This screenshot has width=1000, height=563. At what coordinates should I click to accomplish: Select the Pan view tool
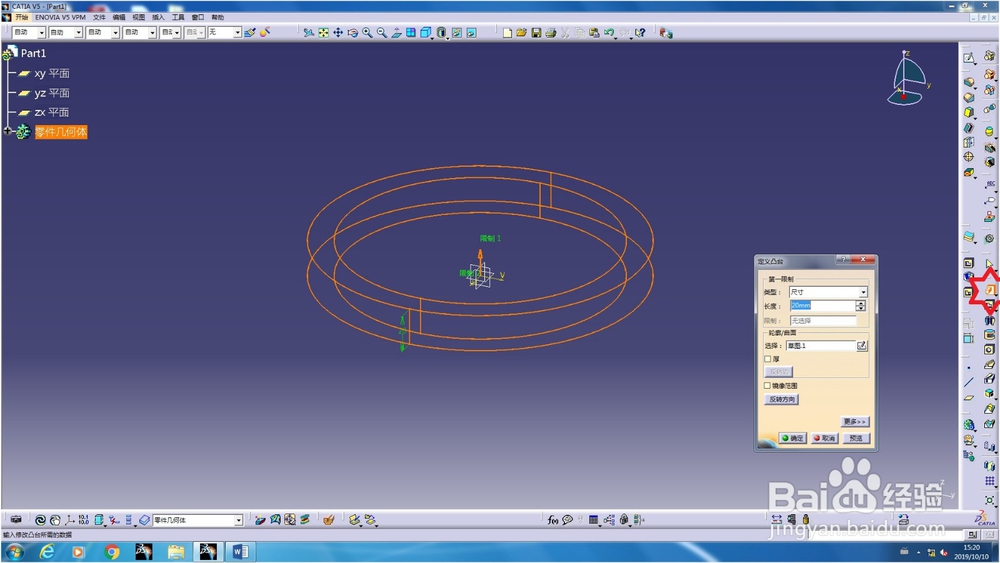pos(338,33)
